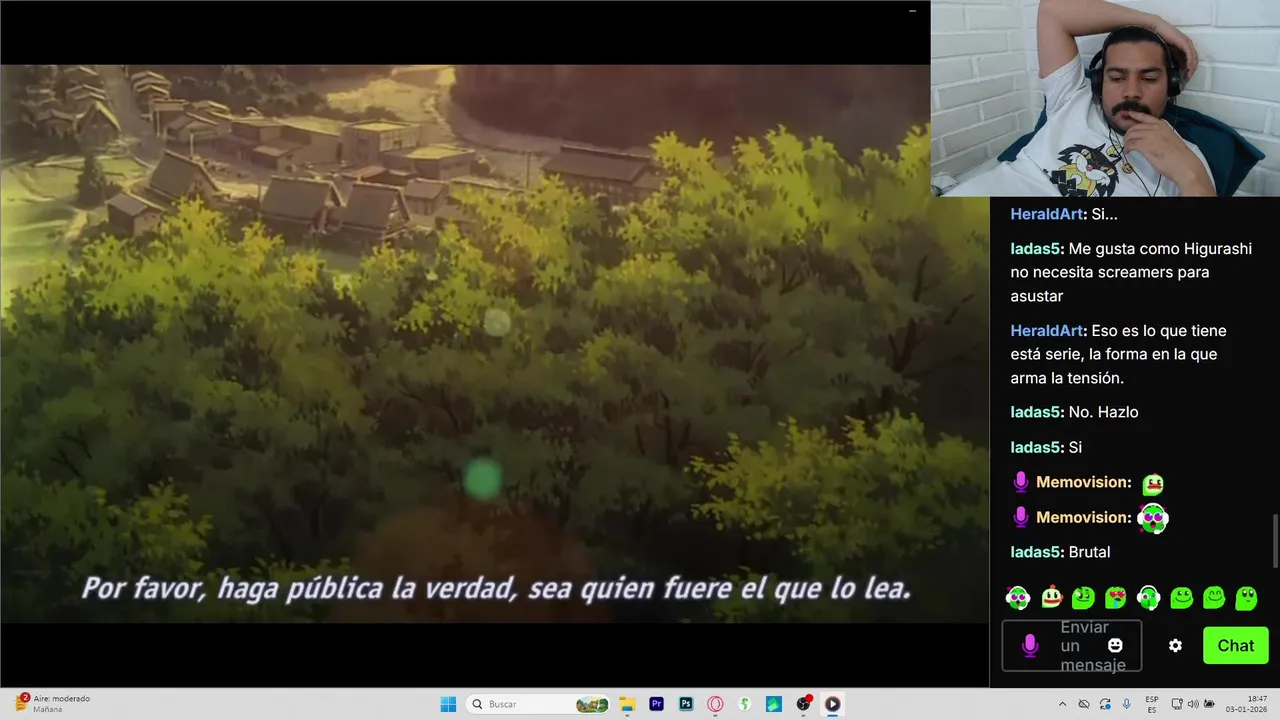This screenshot has width=1280, height=720.
Task: Click the chat scrollbar thumb
Action: coord(1274,541)
